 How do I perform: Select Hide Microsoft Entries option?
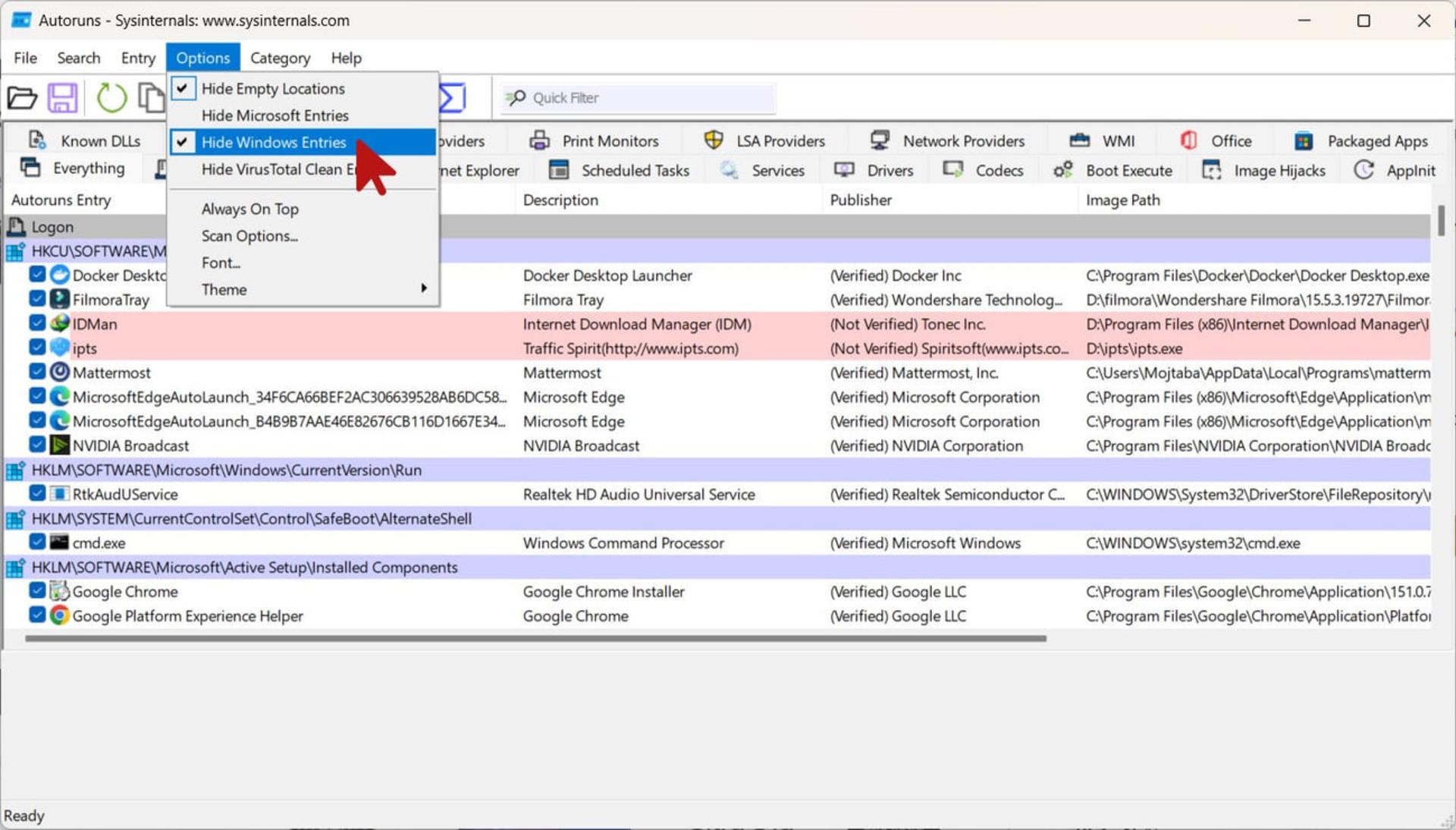(x=303, y=115)
